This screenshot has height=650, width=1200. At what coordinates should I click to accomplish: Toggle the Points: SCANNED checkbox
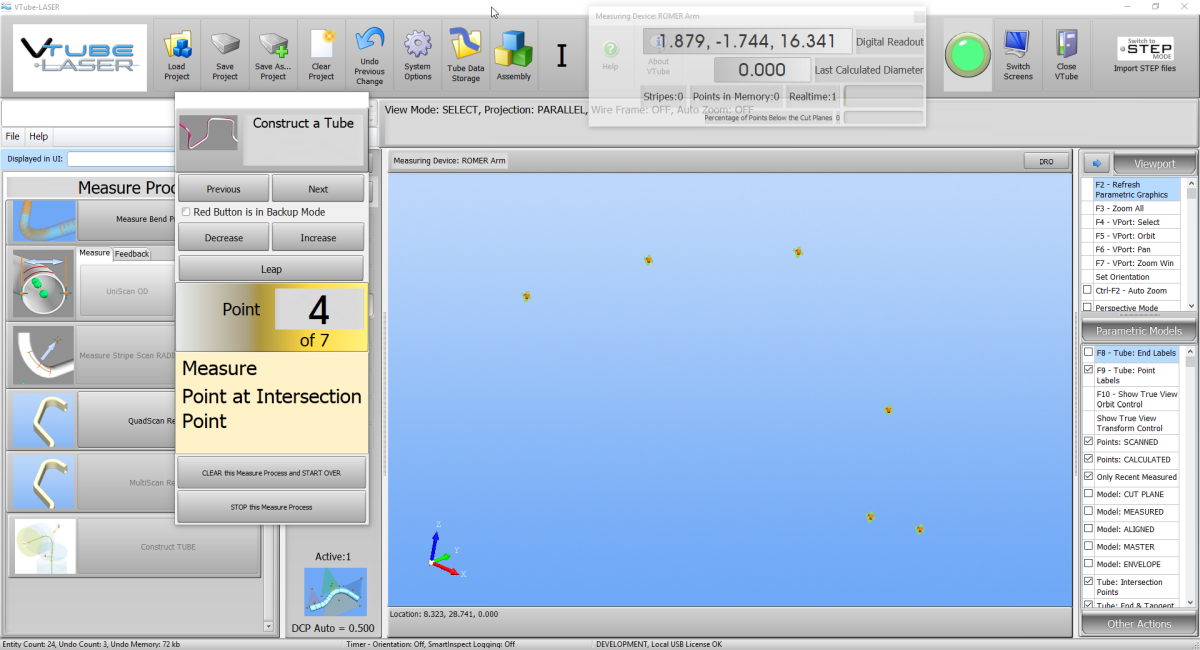(x=1088, y=442)
